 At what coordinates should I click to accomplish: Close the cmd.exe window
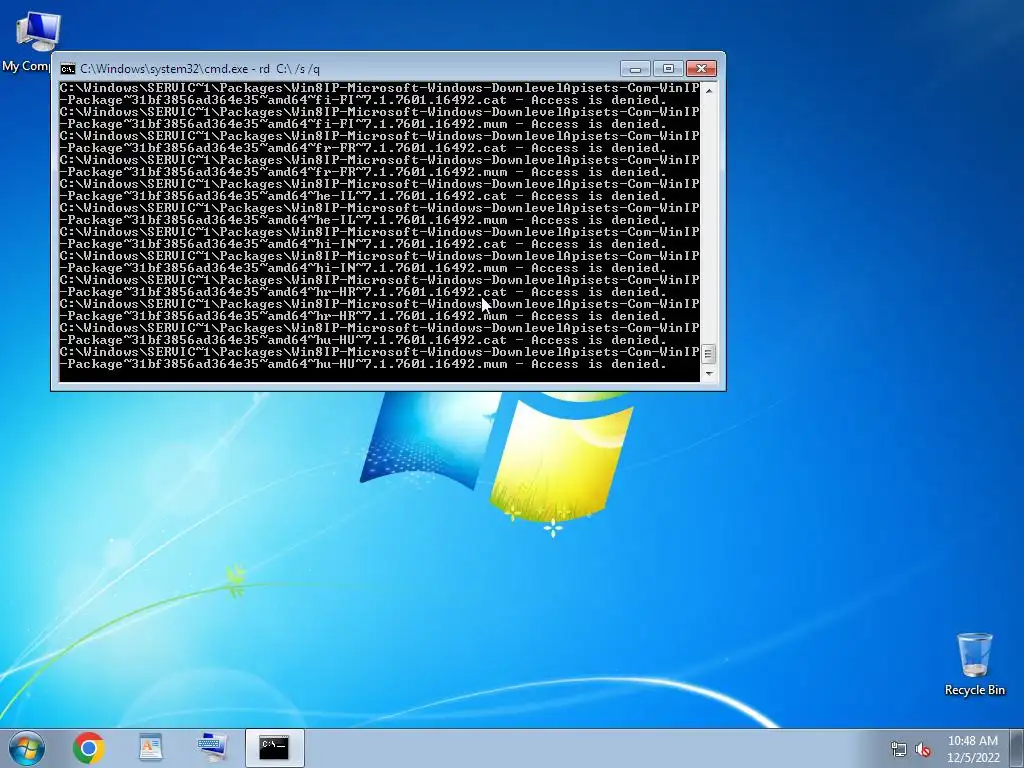[x=701, y=69]
